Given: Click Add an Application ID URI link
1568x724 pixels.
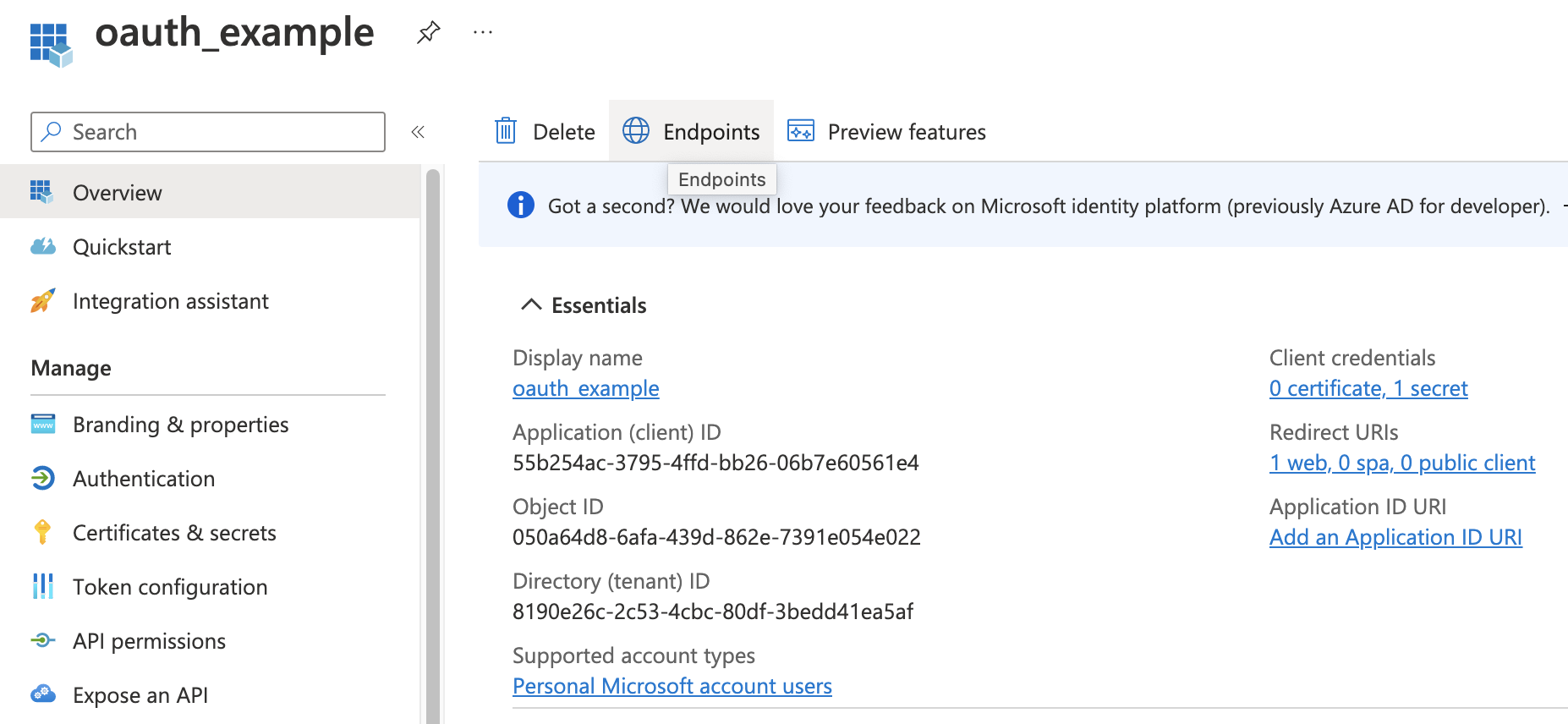Looking at the screenshot, I should (1395, 537).
